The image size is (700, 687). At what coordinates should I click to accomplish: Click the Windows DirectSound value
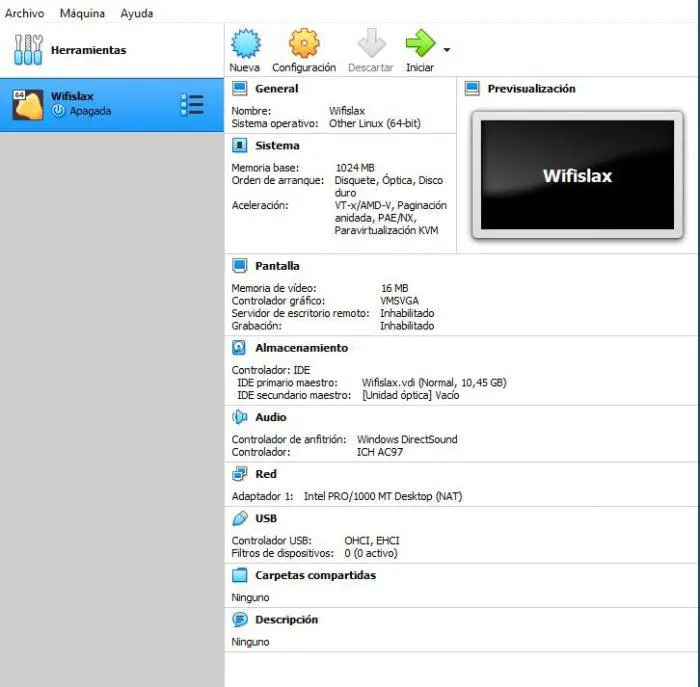tap(407, 439)
